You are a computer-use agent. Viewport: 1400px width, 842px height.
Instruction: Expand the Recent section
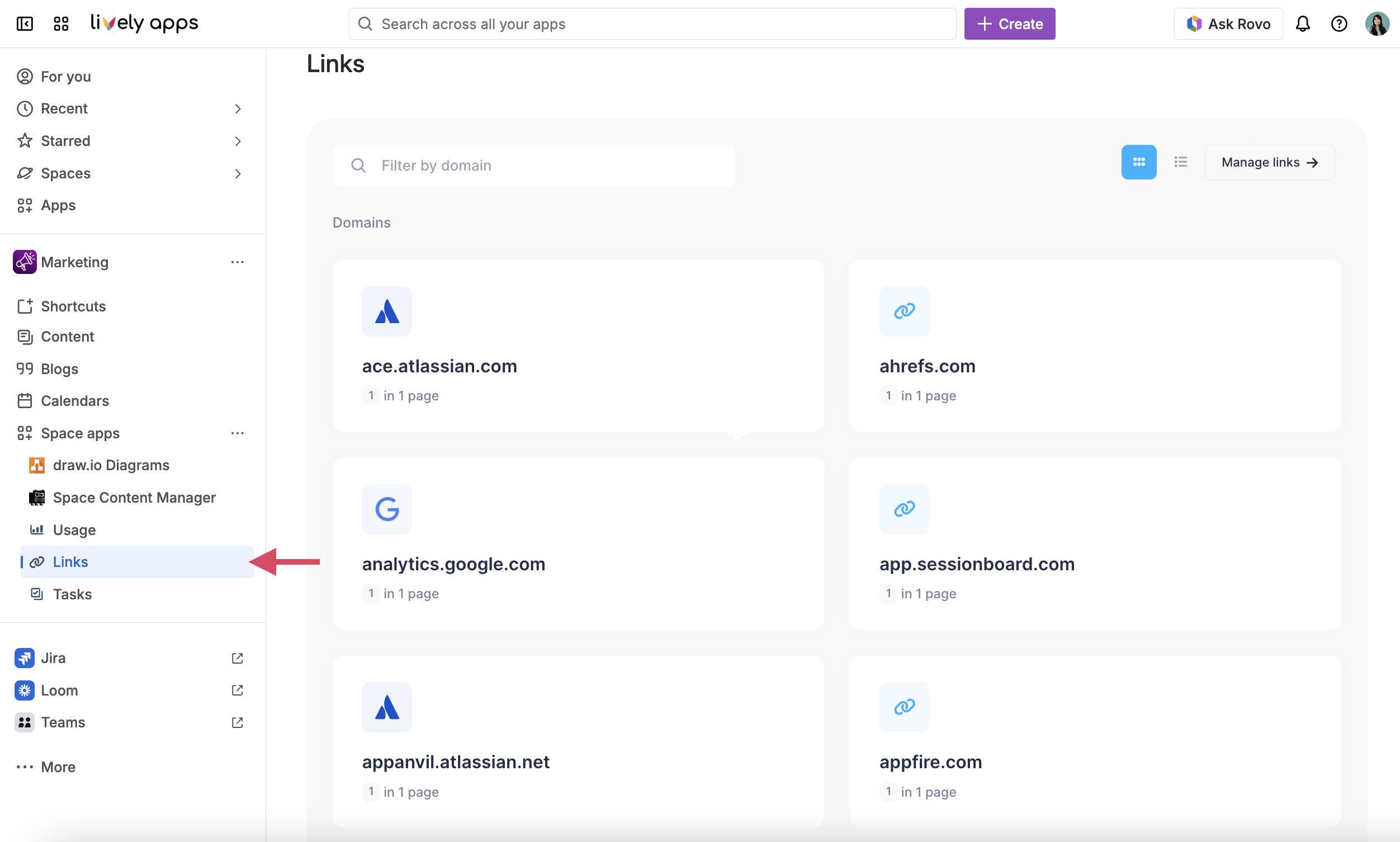pos(238,108)
